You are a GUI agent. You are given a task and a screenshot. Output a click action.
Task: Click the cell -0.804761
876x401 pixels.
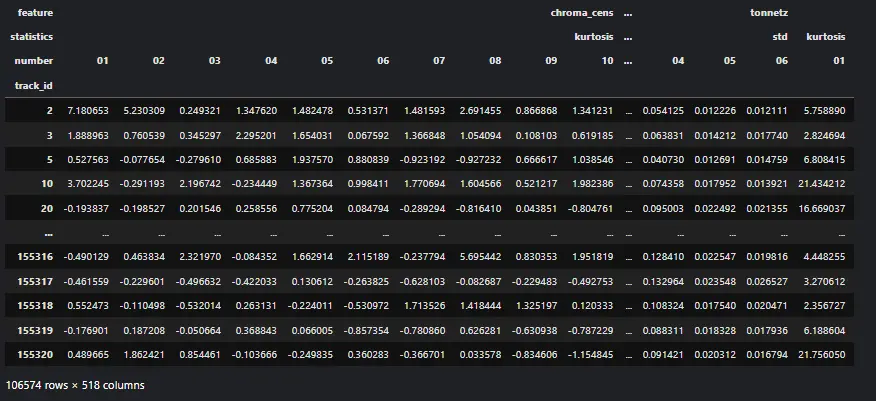(x=591, y=208)
